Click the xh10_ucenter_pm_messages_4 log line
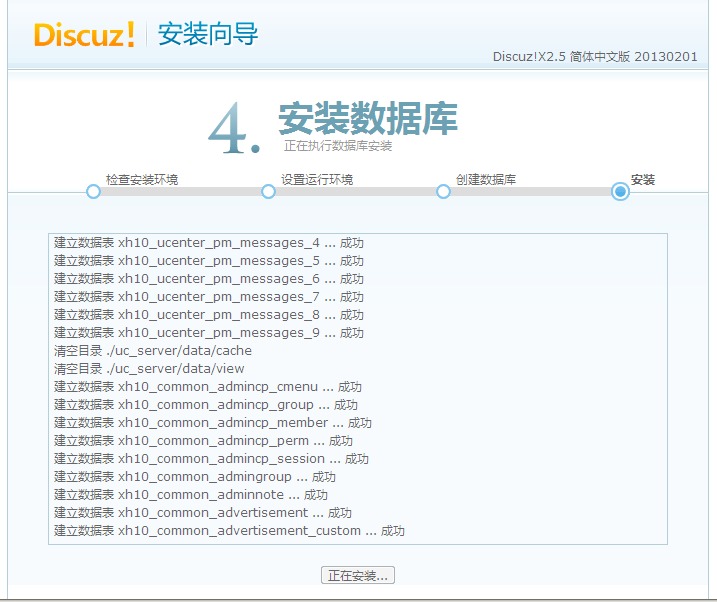Viewport: 717px width, 602px height. 209,243
